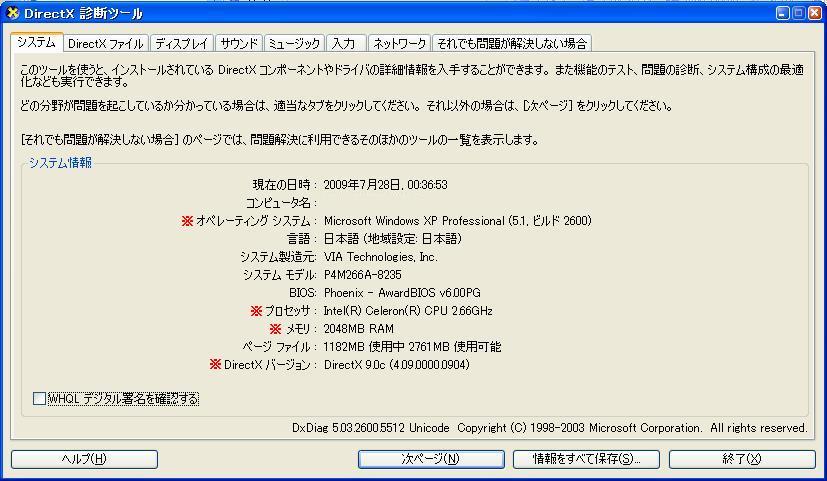This screenshot has height=481, width=827.
Task: Click the DirectX 9.0c version value
Action: [x=397, y=364]
